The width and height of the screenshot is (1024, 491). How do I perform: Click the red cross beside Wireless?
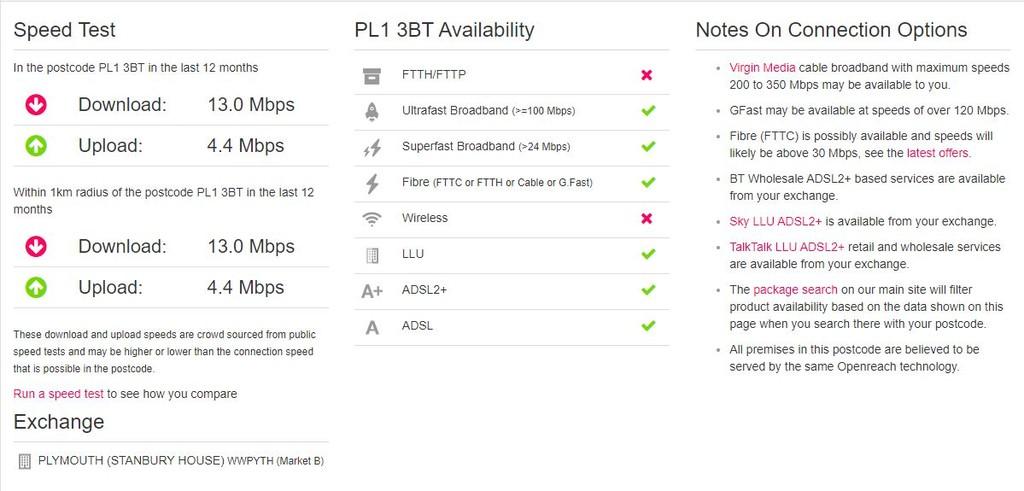pos(647,218)
